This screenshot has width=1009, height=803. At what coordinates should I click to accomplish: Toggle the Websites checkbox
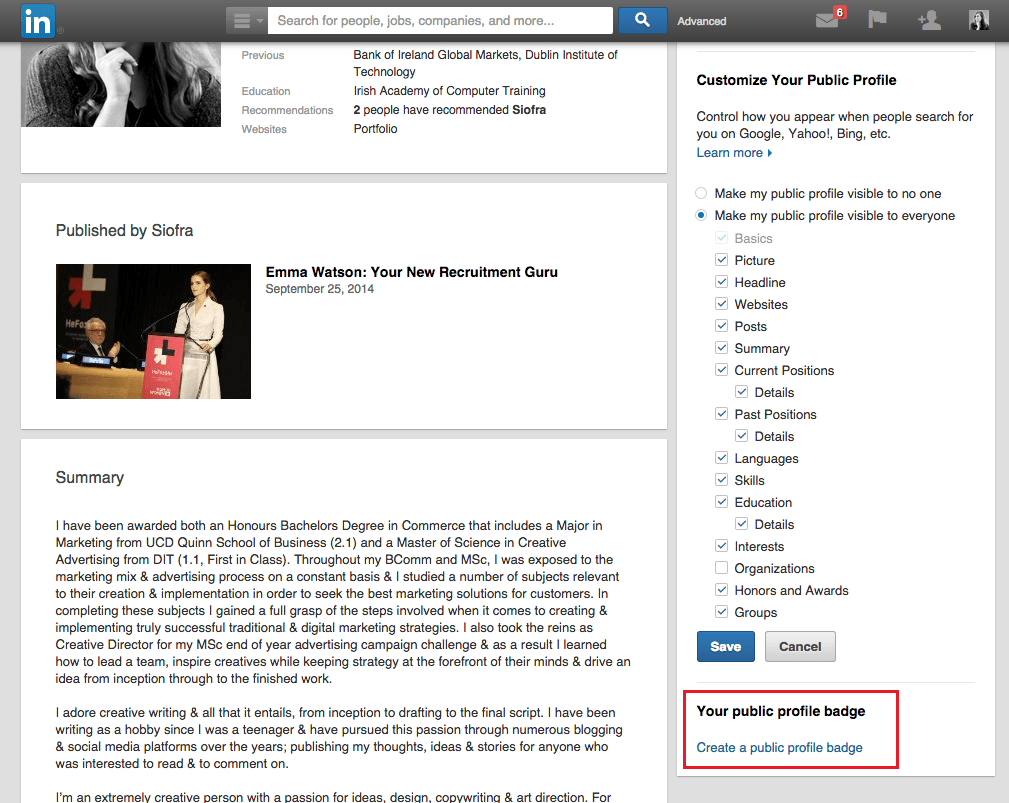point(721,304)
